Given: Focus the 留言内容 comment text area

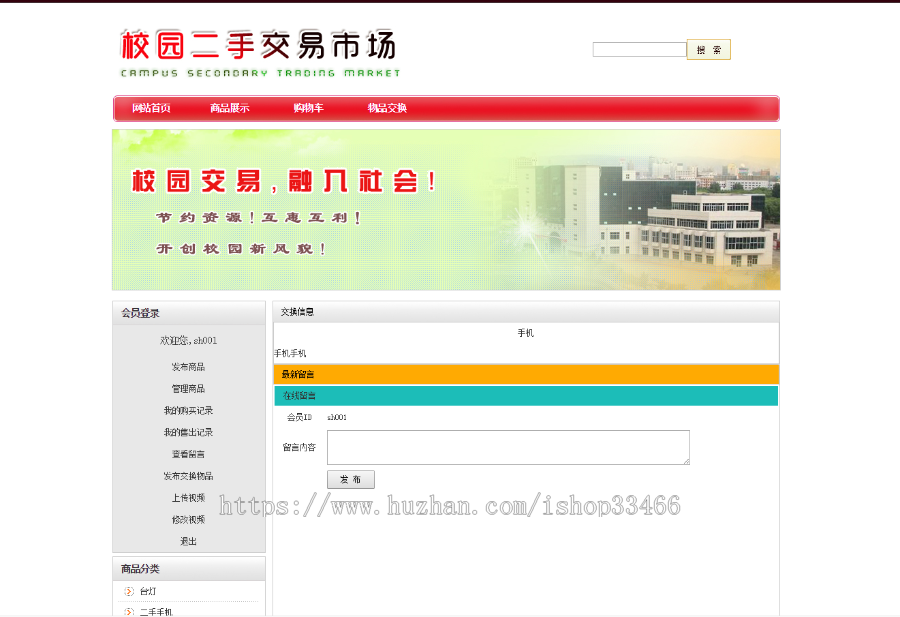Looking at the screenshot, I should pos(508,447).
